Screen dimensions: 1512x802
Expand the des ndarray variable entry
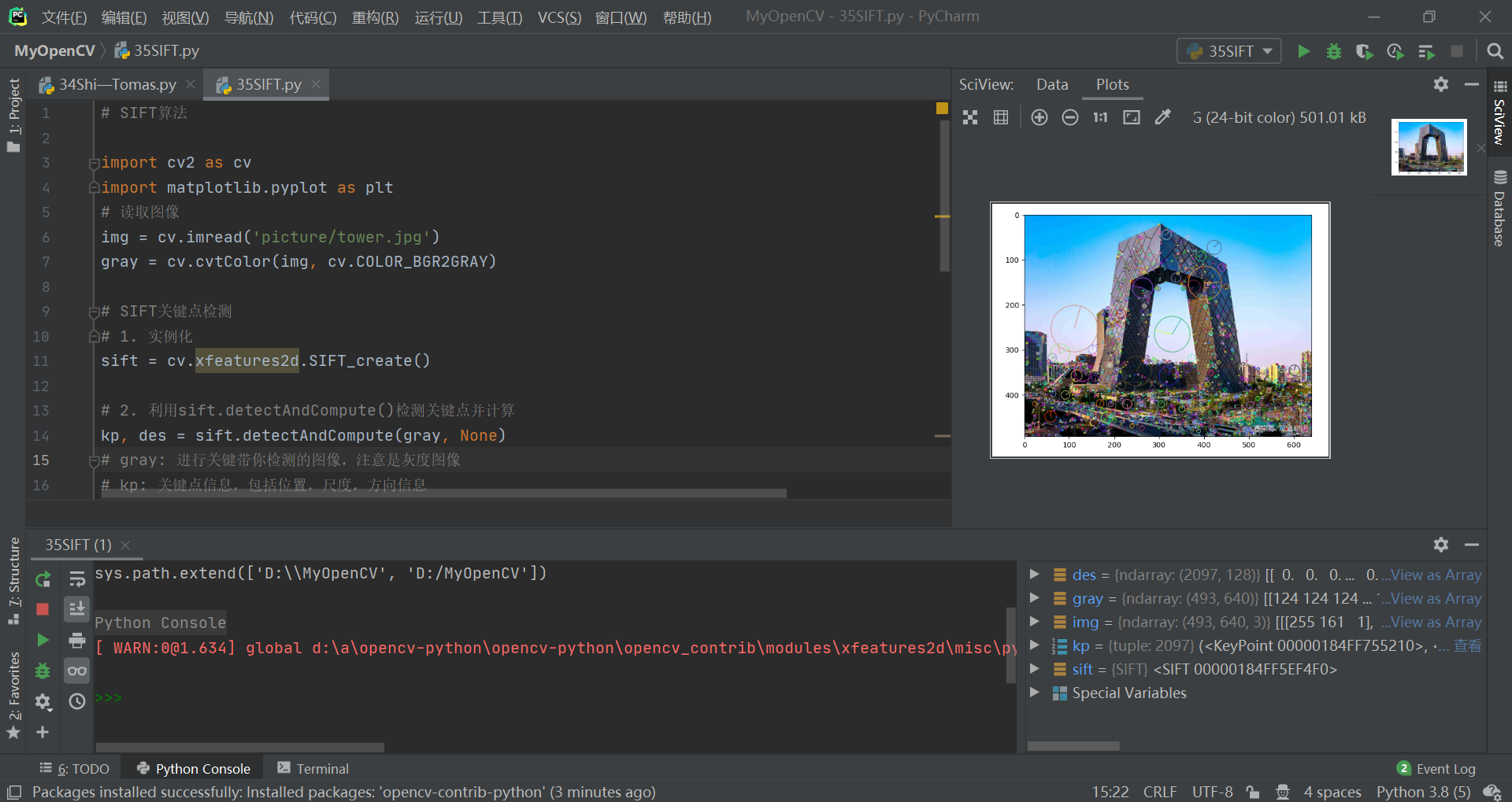tap(1034, 575)
